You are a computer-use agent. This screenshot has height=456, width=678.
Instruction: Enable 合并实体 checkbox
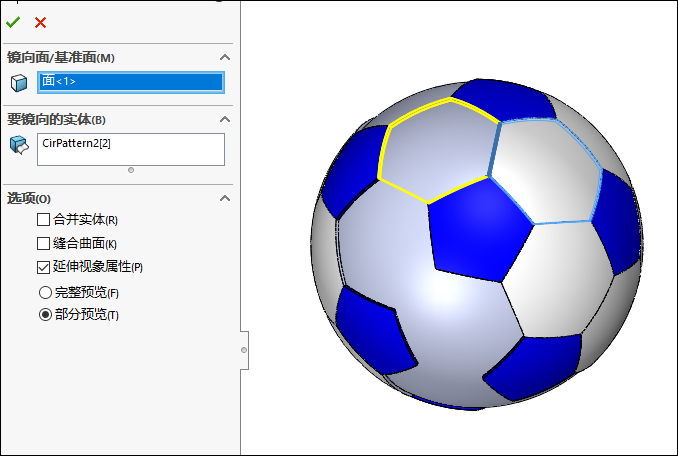[43, 220]
